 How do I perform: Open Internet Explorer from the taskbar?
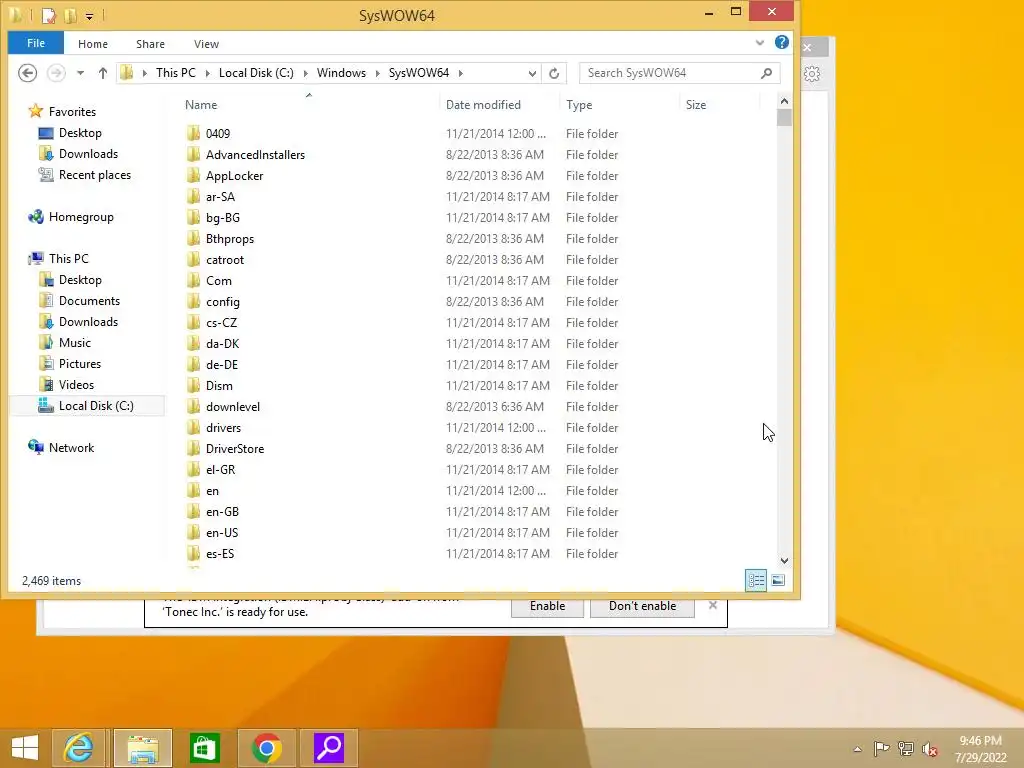coord(78,748)
